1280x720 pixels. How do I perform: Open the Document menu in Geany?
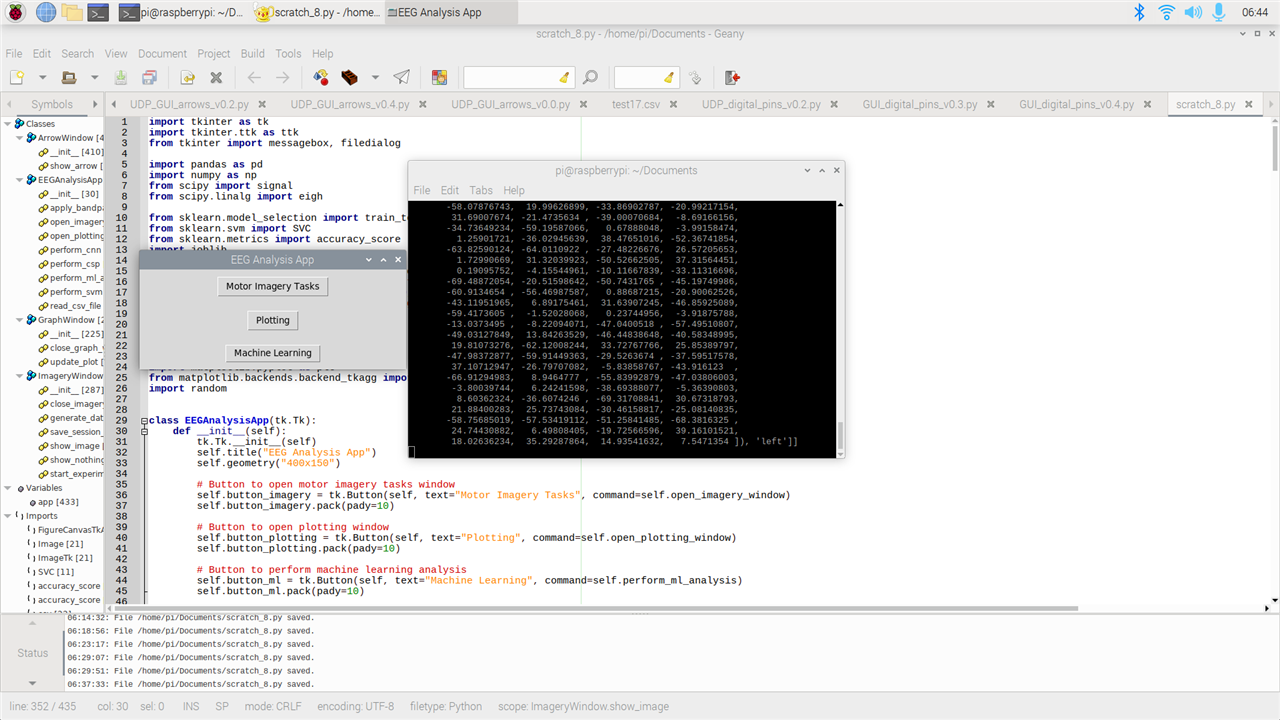pos(162,54)
